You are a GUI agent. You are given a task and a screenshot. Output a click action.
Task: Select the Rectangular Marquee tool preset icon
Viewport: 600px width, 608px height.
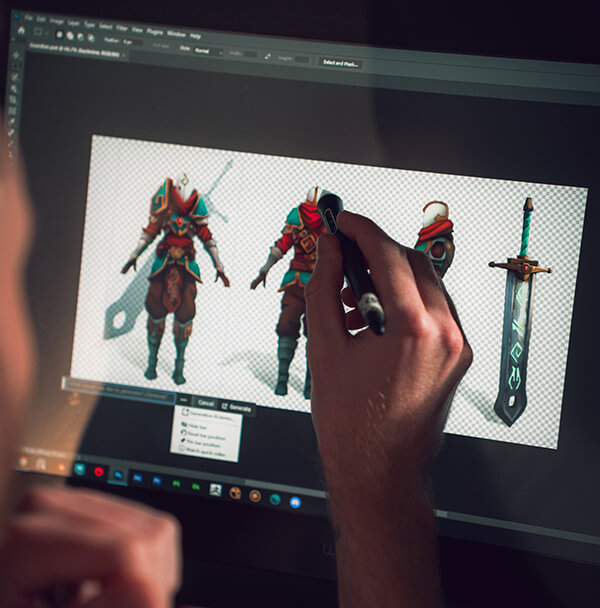coord(38,32)
